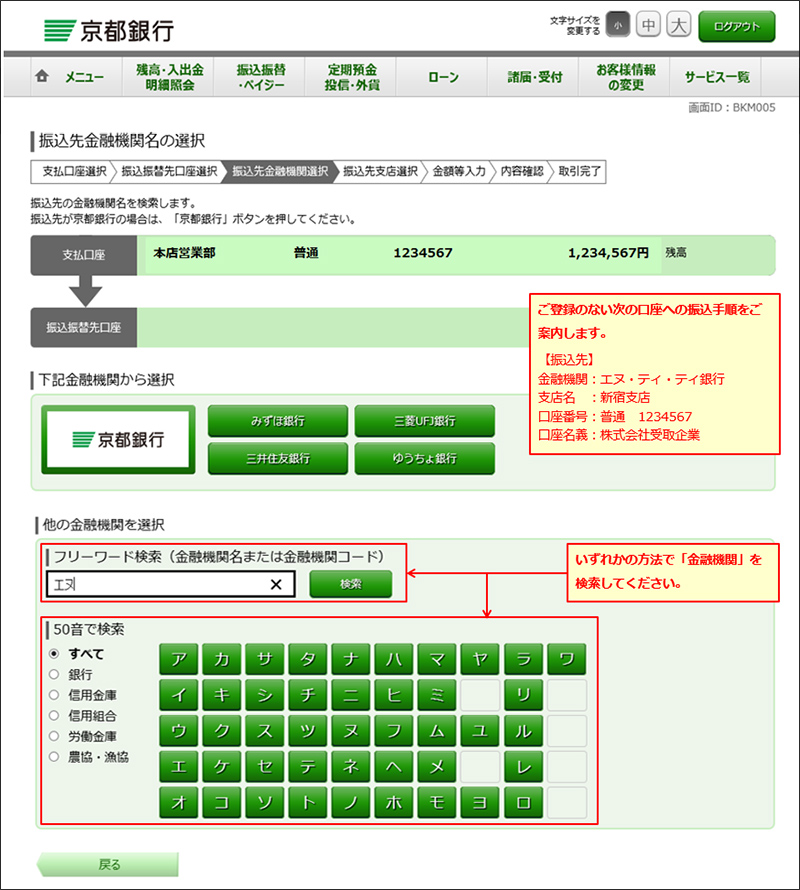Open お客様情報の変更 menu
Image resolution: width=800 pixels, height=890 pixels.
point(625,77)
